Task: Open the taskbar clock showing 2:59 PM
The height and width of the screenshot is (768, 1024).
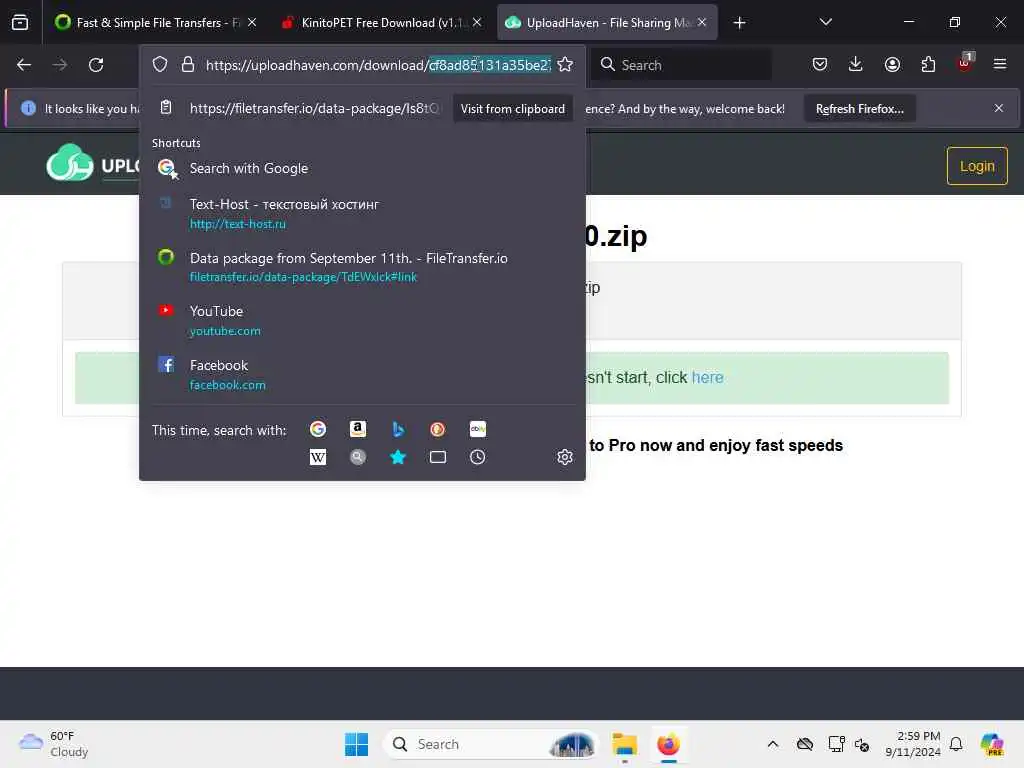Action: click(912, 744)
